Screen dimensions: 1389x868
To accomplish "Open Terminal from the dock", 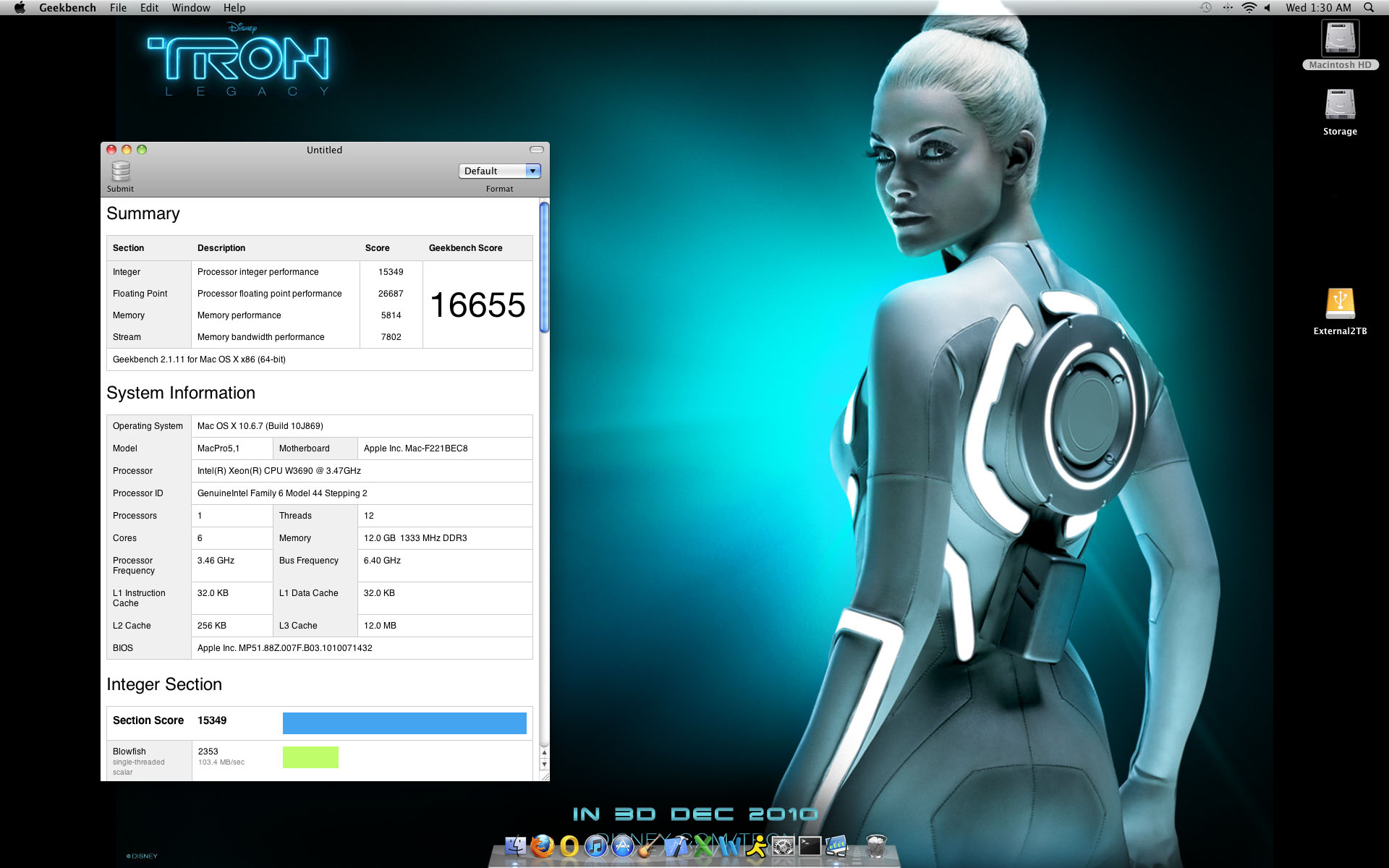I will [810, 846].
